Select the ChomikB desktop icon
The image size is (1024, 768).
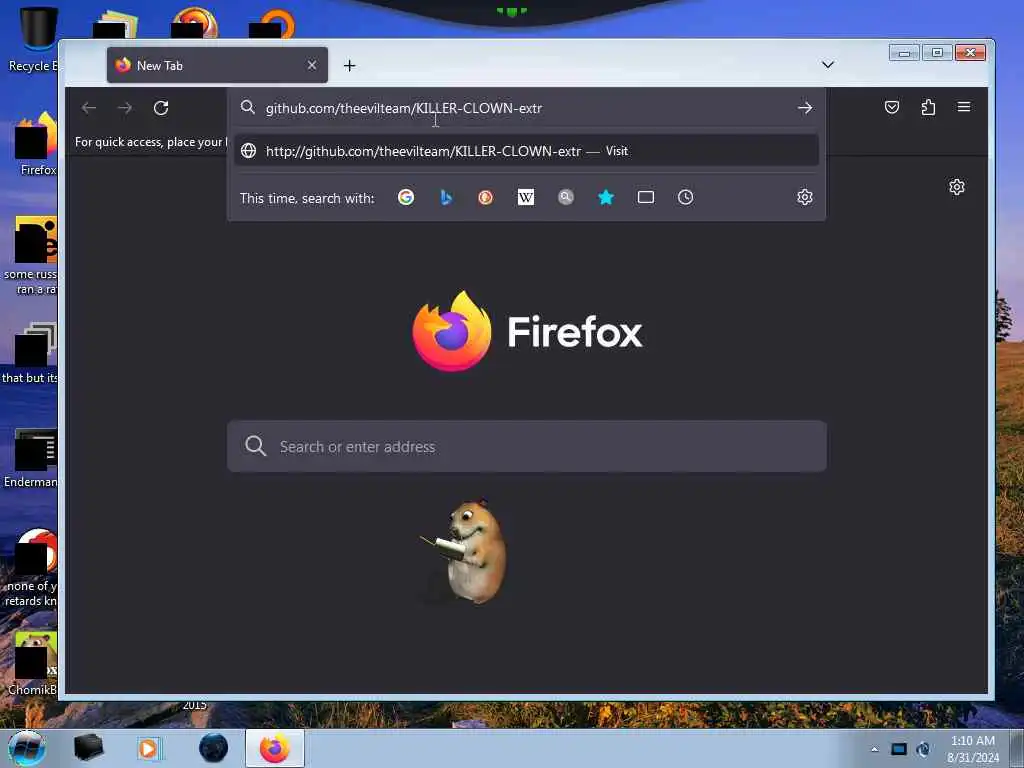click(33, 664)
